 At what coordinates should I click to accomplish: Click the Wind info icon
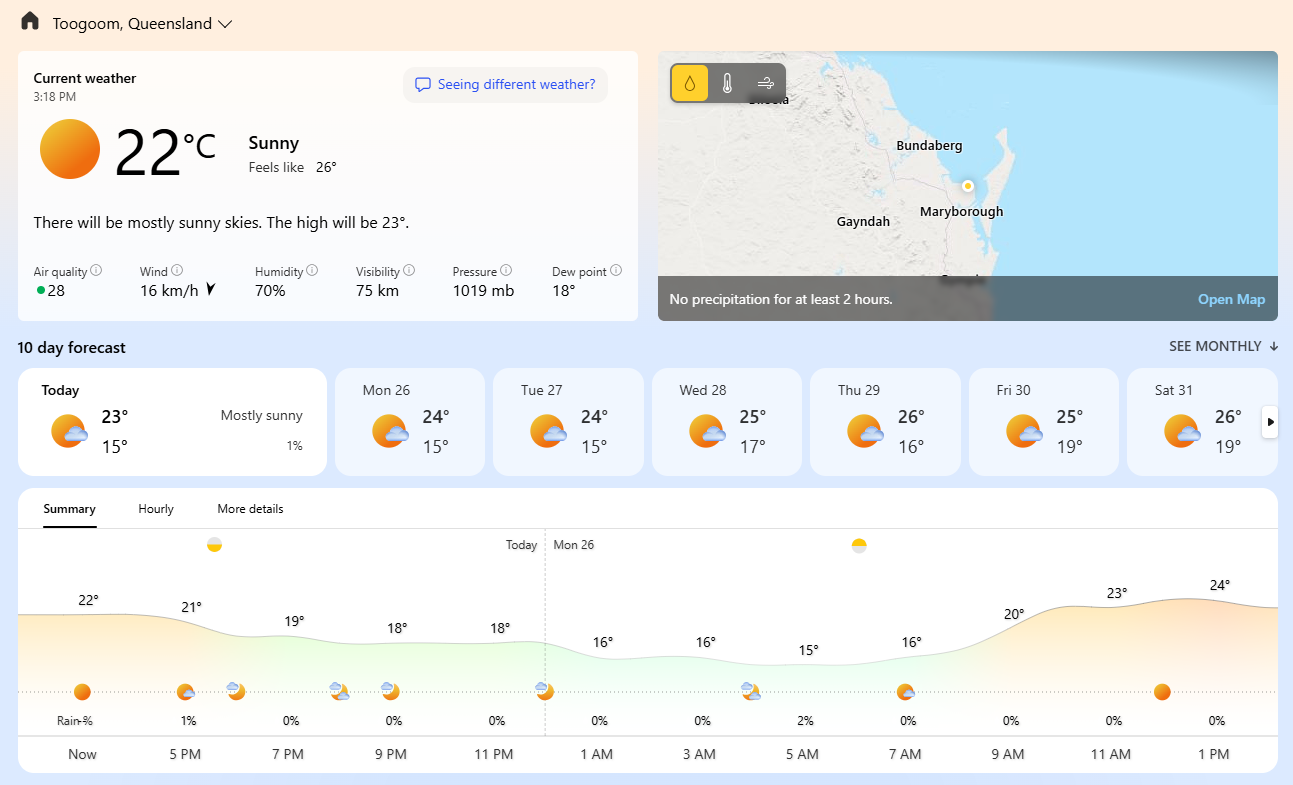click(177, 270)
